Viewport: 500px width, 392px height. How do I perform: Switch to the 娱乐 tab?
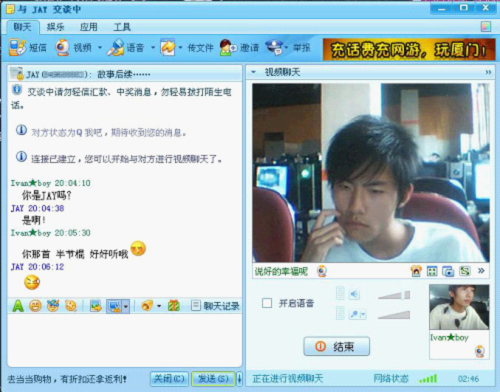55,27
